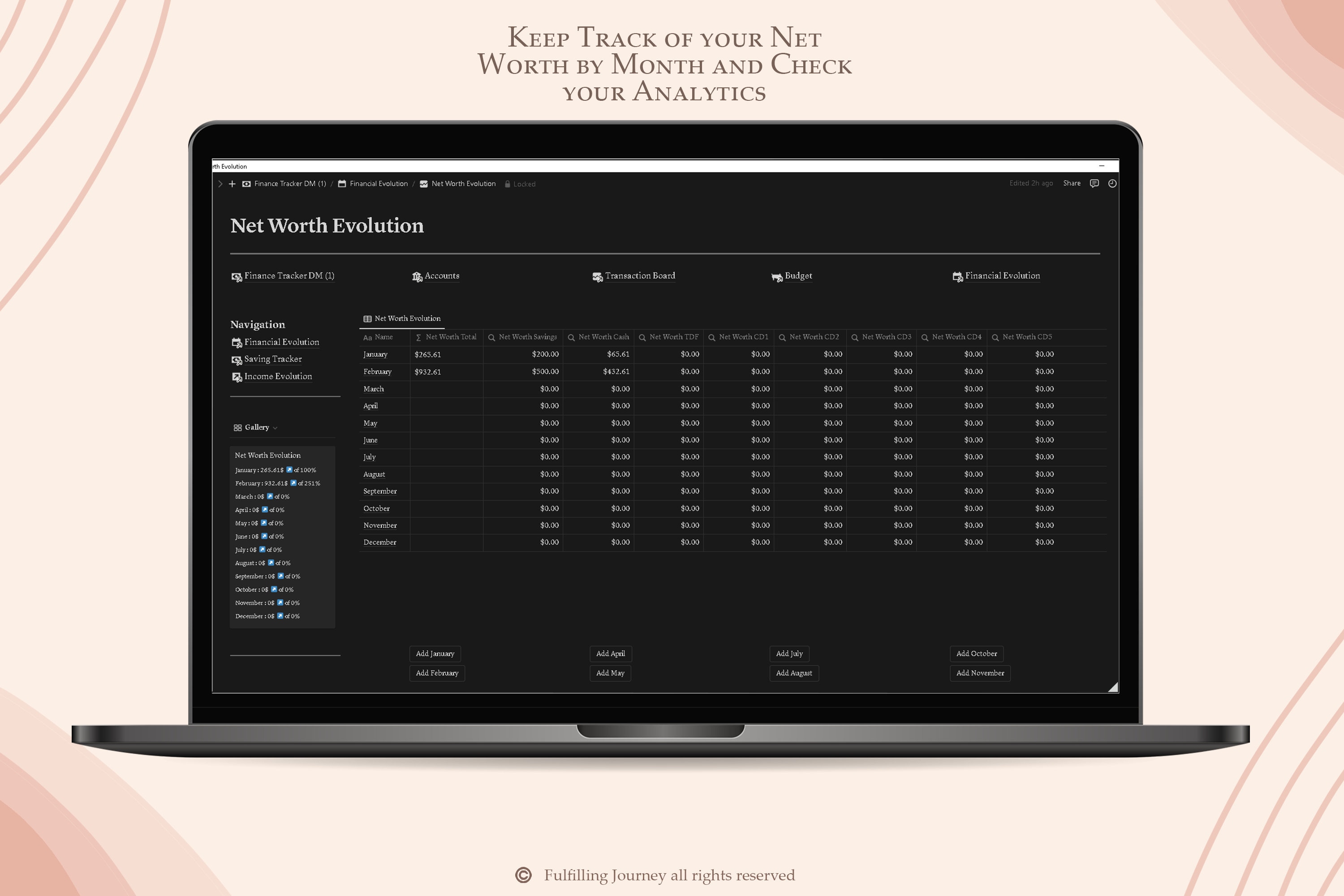Open Finance Tracker DM (1) breadcrumb
Viewport: 1344px width, 896px height.
click(284, 184)
